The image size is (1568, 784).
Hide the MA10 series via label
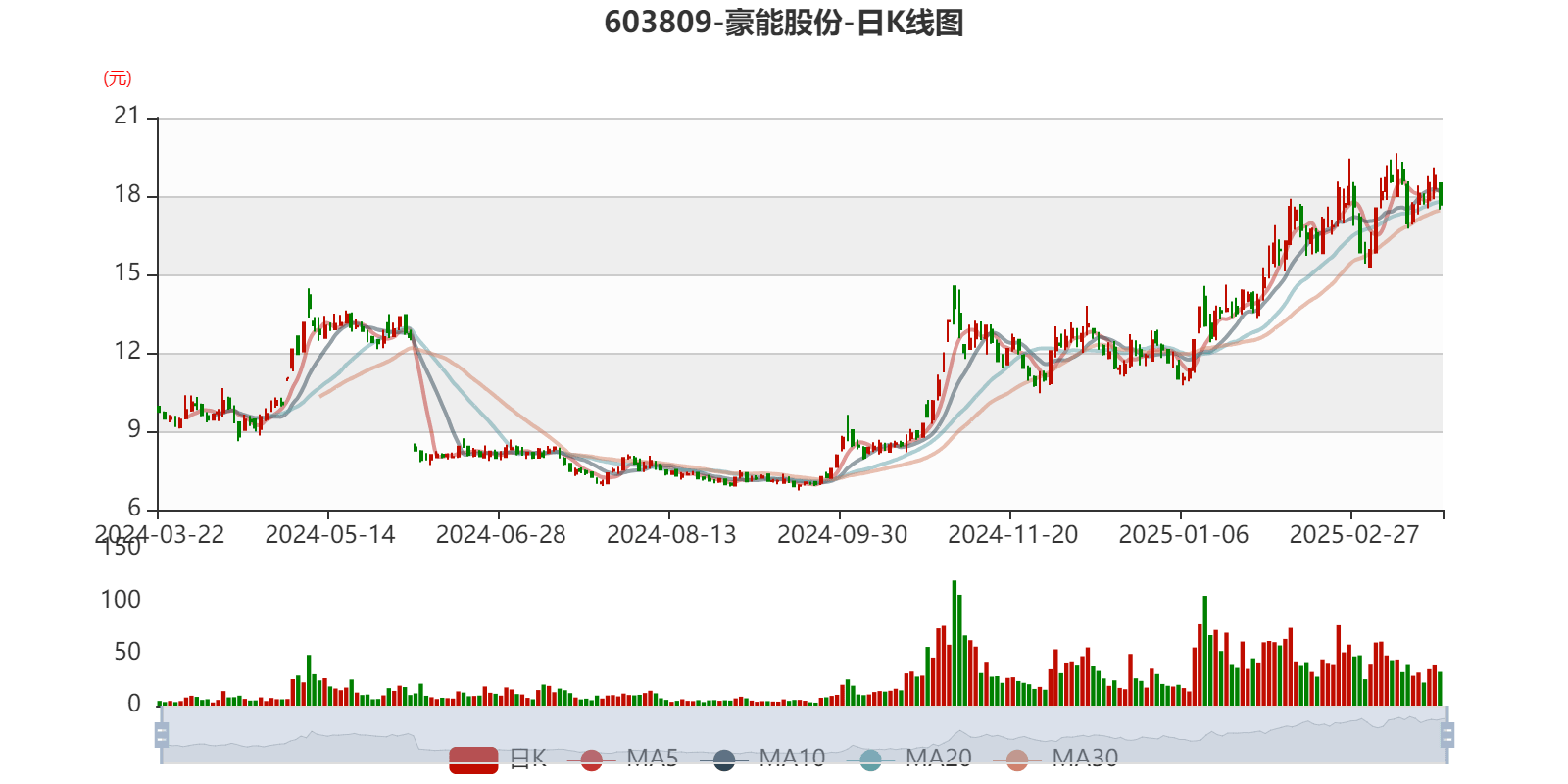click(x=792, y=758)
